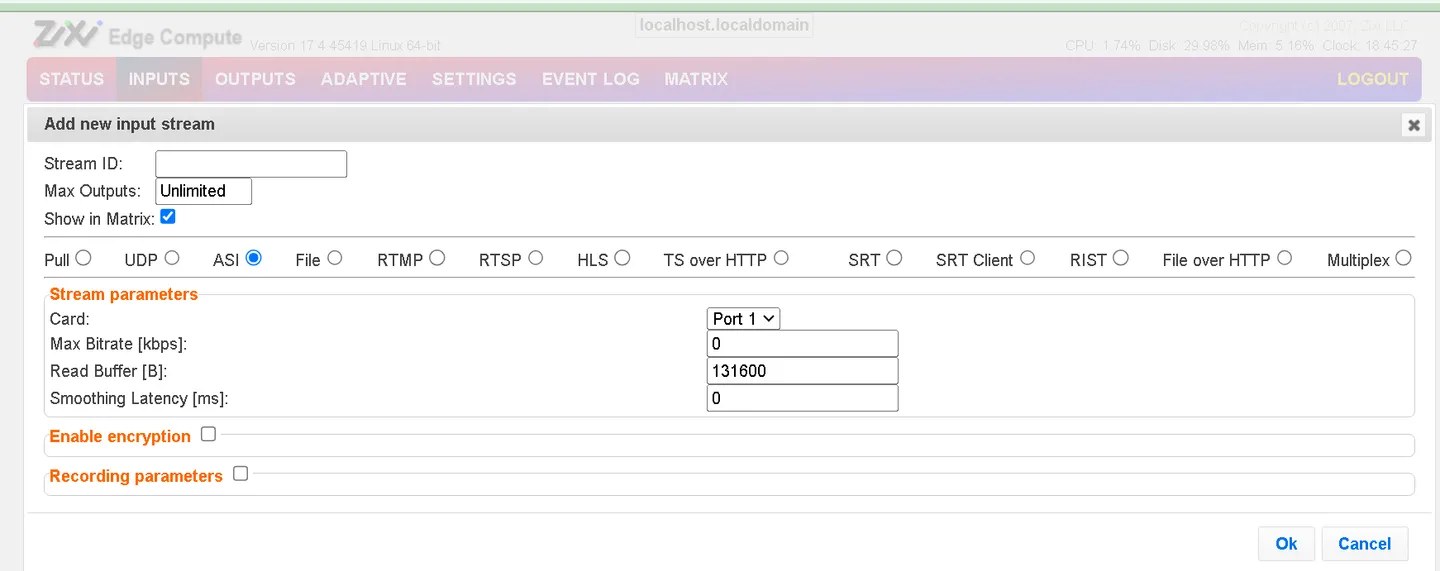Close the Add new input stream dialog
This screenshot has height=571, width=1440.
tap(1413, 125)
